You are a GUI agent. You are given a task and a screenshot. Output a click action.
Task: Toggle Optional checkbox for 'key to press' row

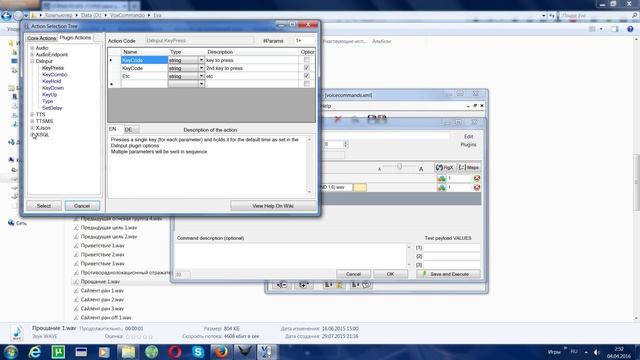coord(307,60)
